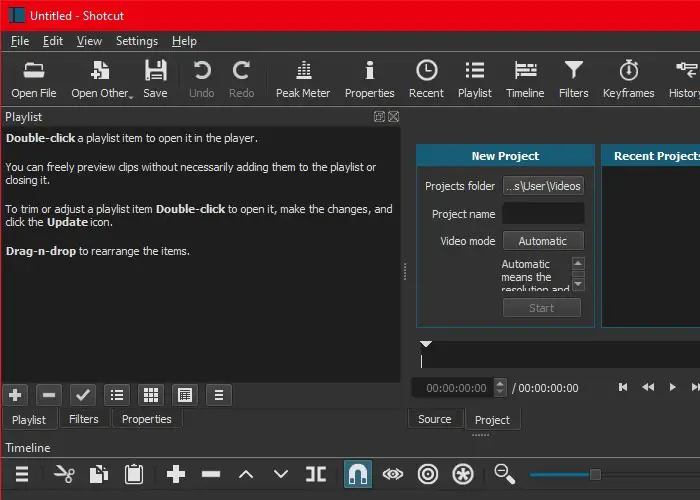Switch to the Project player tab

coord(492,420)
